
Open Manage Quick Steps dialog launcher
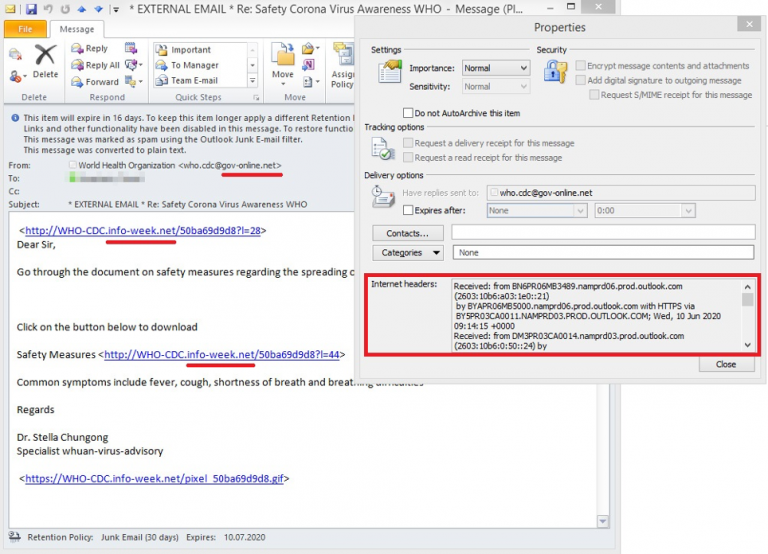pyautogui.click(x=256, y=97)
